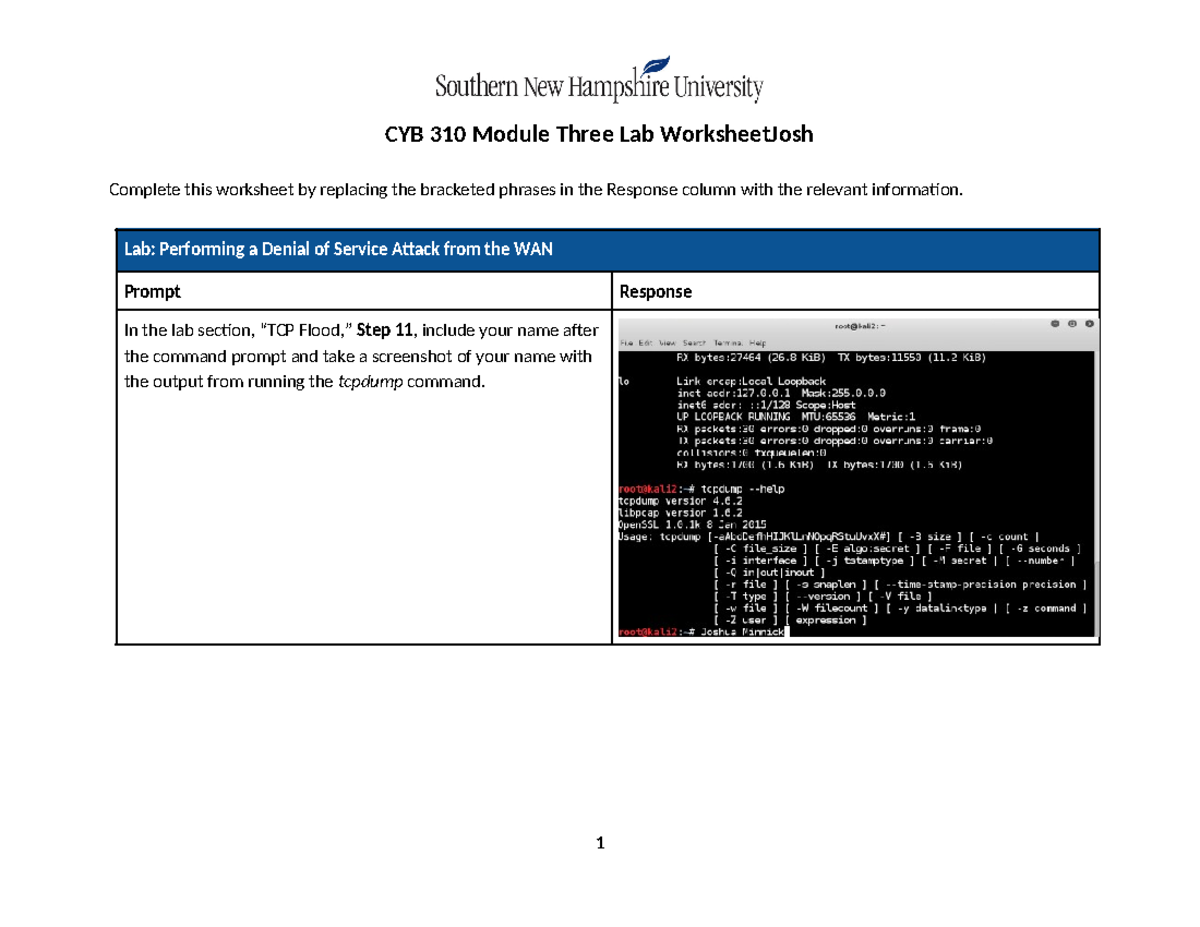This screenshot has width=1200, height=927.
Task: Click the page number at bottom
Action: coord(599,844)
